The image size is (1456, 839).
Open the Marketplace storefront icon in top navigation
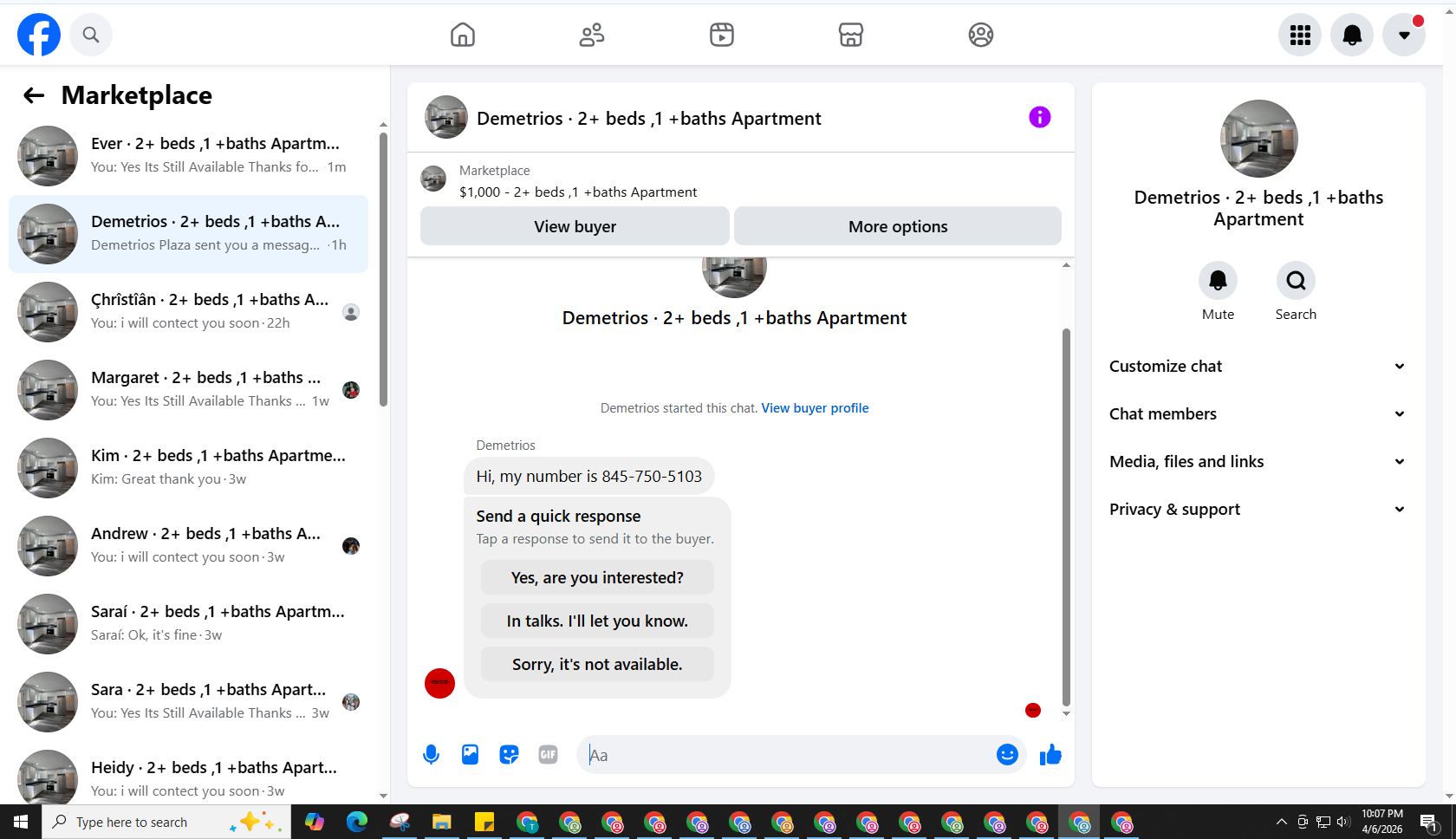pos(851,35)
